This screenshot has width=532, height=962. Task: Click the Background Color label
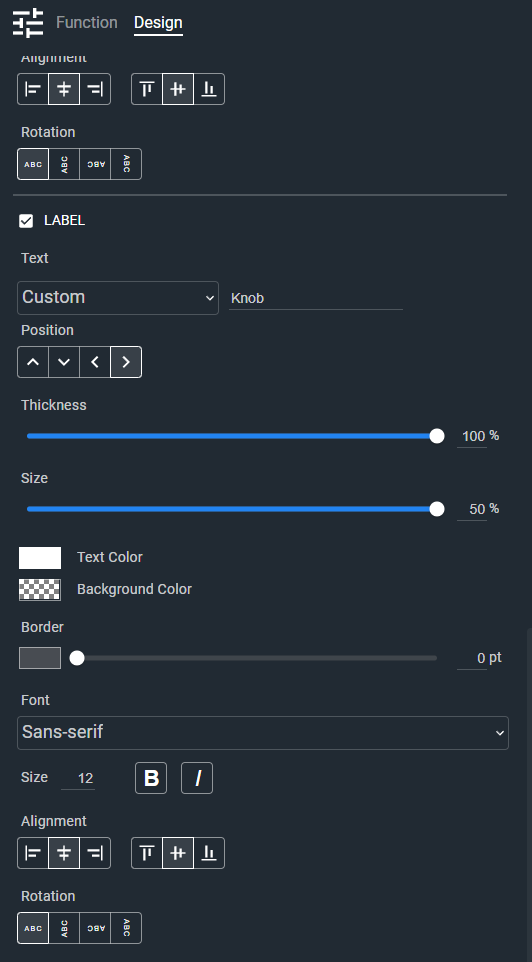coord(134,589)
